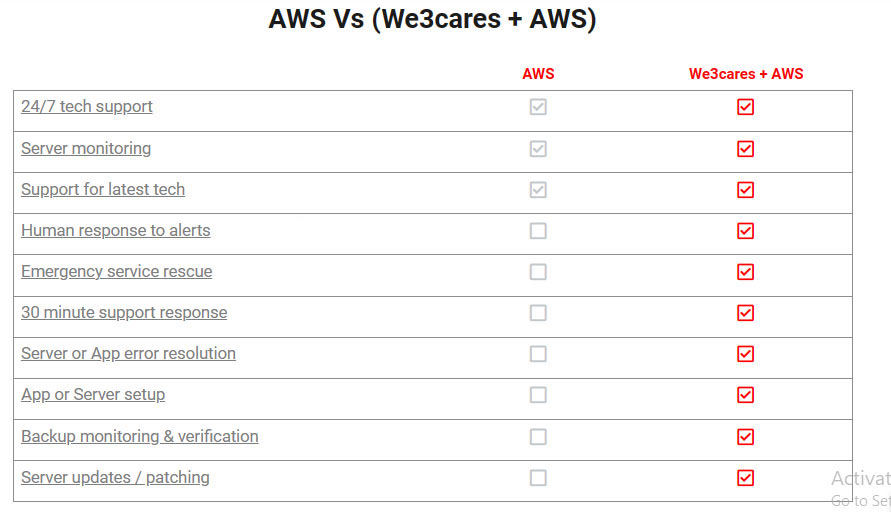Click the App or Server setup link
The height and width of the screenshot is (512, 891).
pos(93,394)
